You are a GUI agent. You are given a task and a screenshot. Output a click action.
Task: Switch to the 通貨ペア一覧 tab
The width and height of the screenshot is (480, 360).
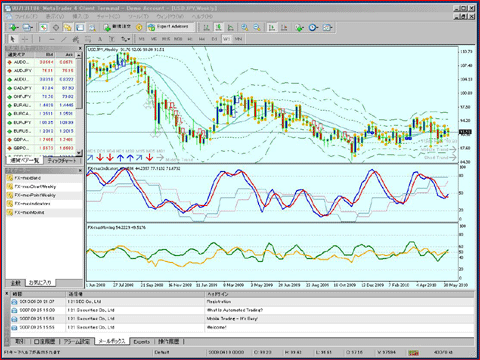[25, 161]
